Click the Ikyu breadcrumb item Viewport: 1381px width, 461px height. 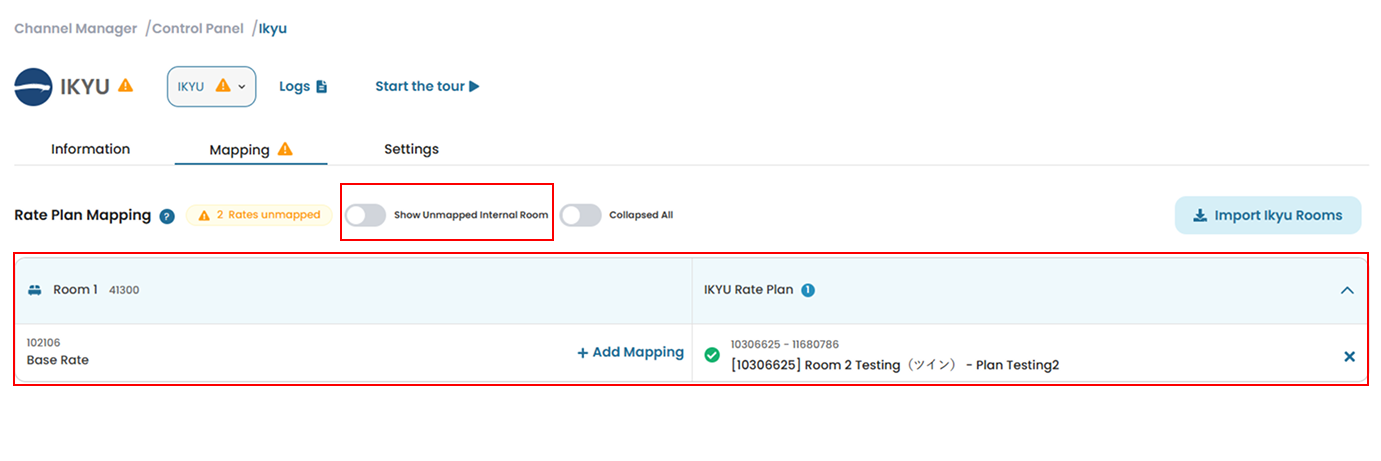273,28
